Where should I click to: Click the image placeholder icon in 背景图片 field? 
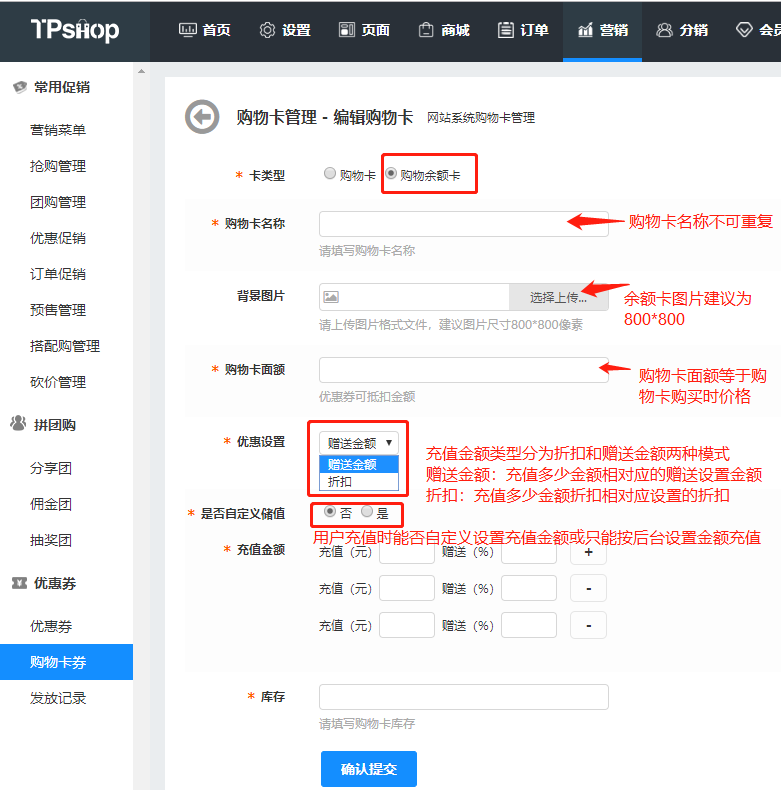click(x=331, y=297)
